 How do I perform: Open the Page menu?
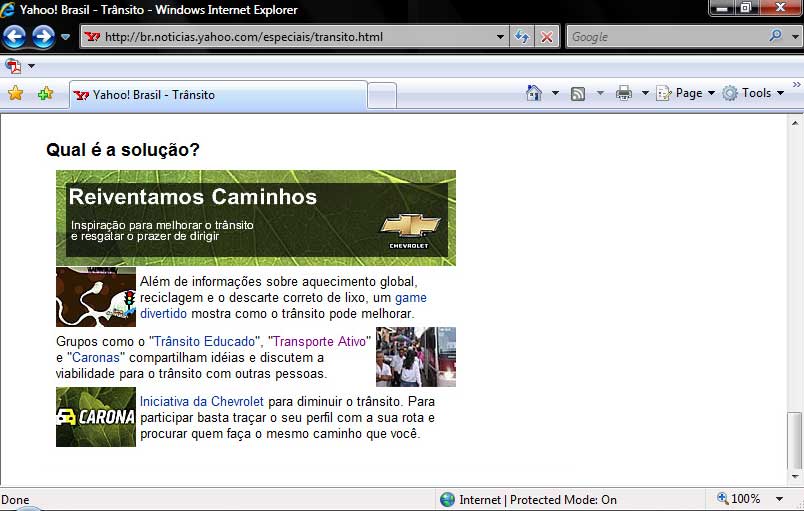pyautogui.click(x=686, y=93)
